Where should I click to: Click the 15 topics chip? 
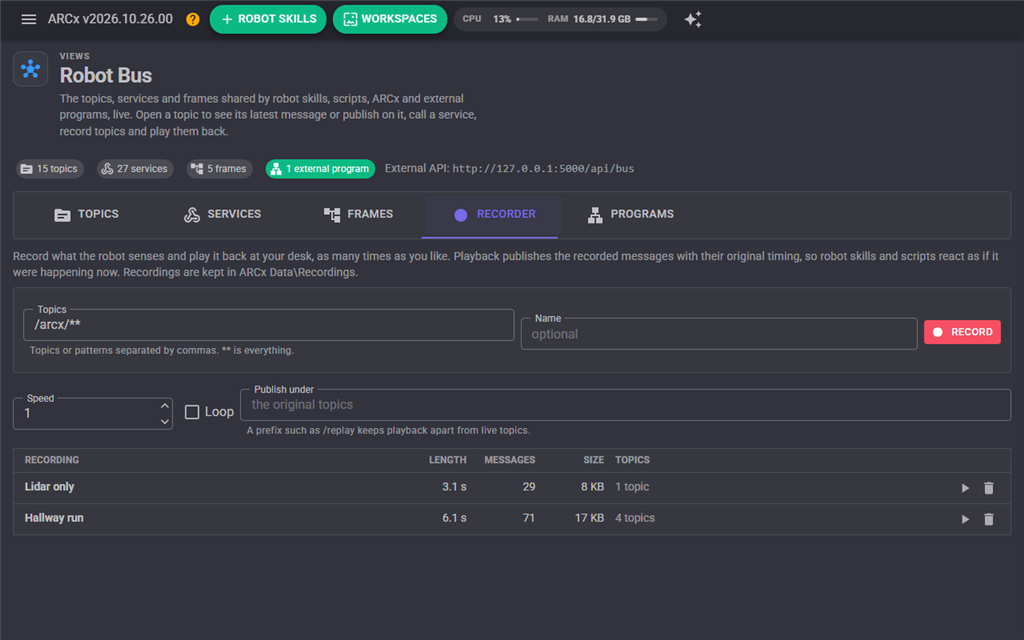click(x=50, y=168)
